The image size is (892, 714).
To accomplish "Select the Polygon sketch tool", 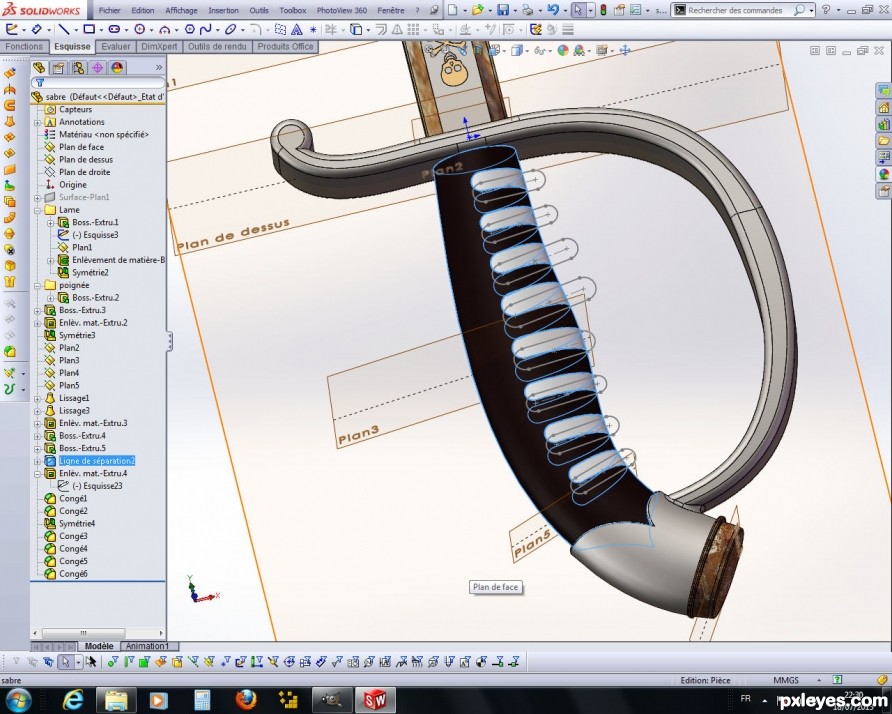I will point(190,29).
